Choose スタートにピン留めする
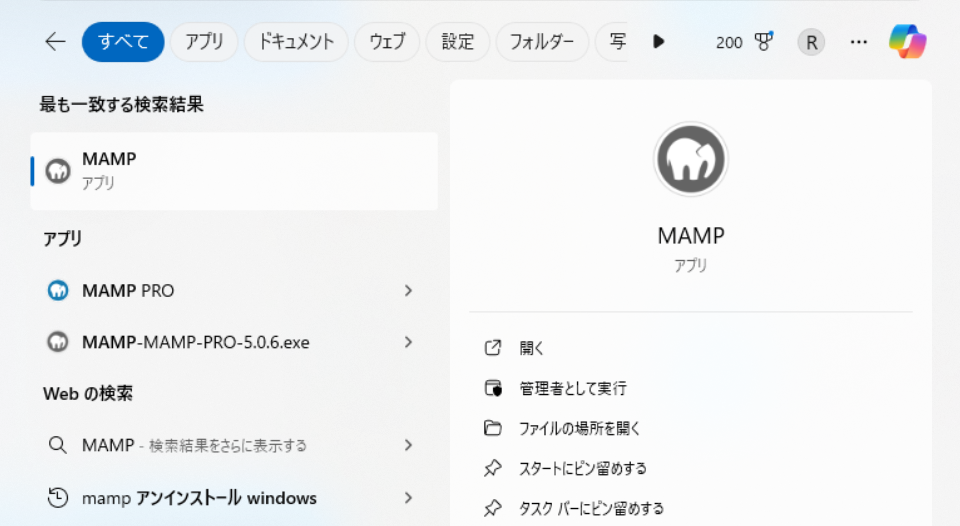 (x=583, y=468)
